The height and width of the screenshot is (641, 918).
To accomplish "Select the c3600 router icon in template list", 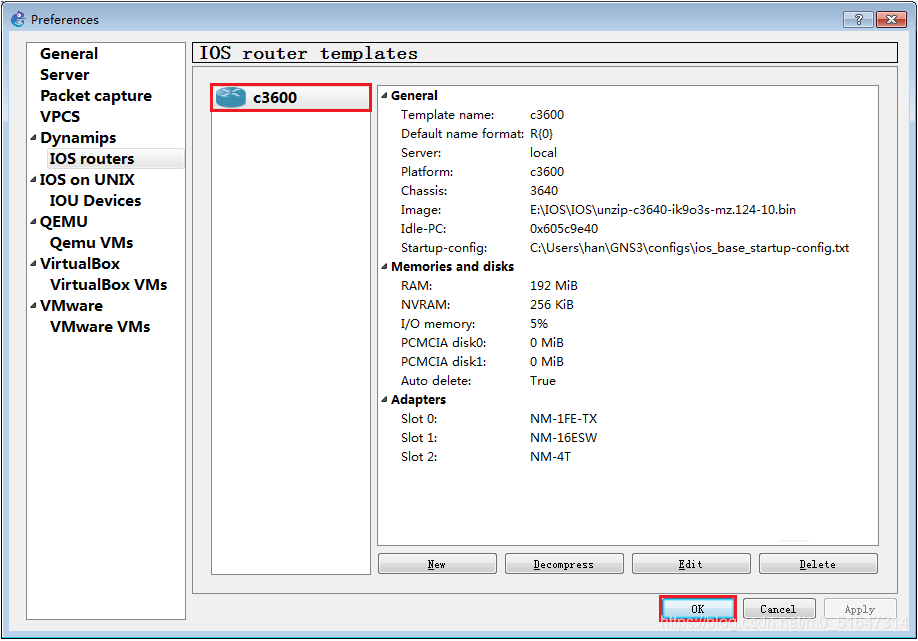I will (231, 98).
